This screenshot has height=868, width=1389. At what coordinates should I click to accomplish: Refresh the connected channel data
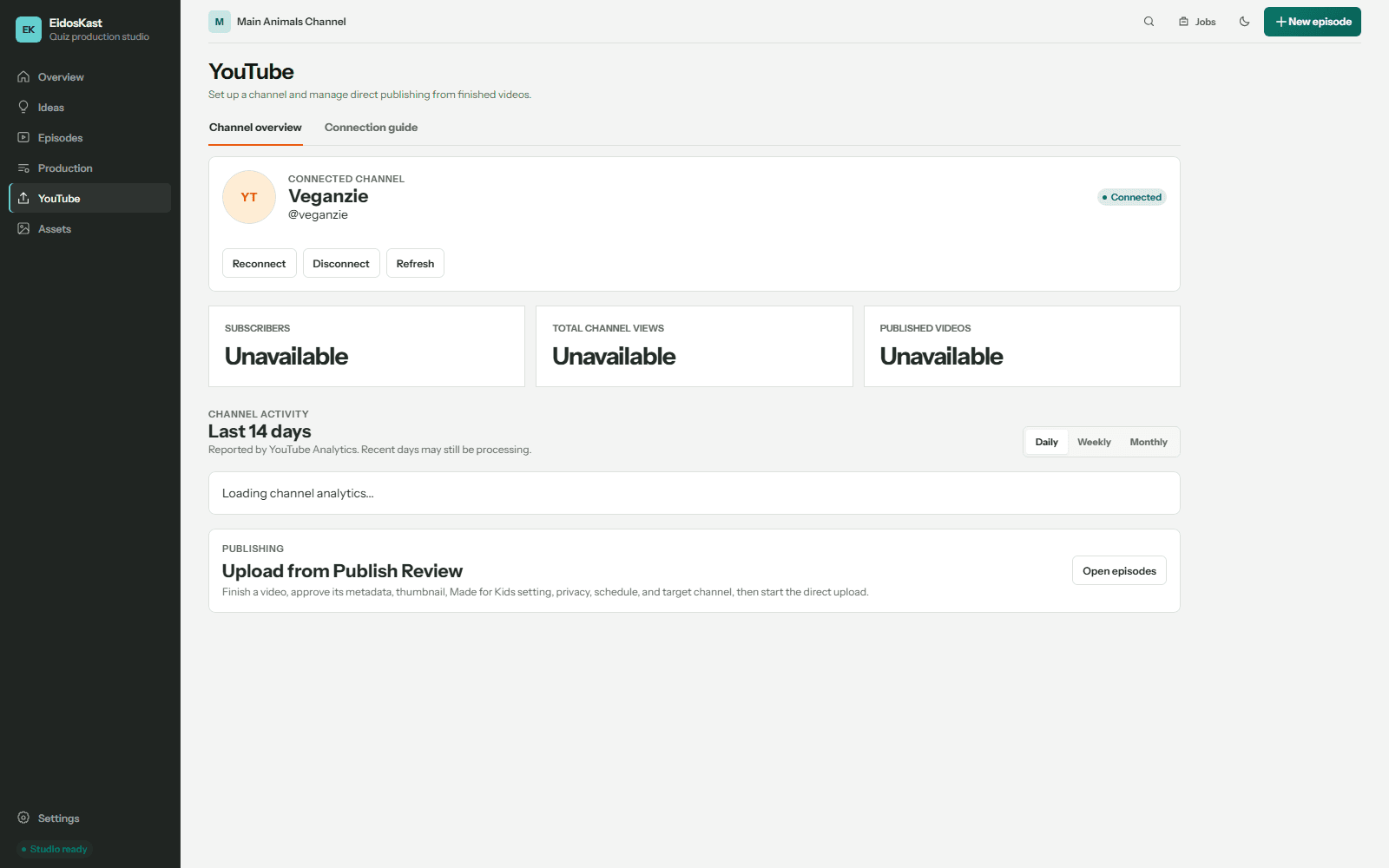415,263
